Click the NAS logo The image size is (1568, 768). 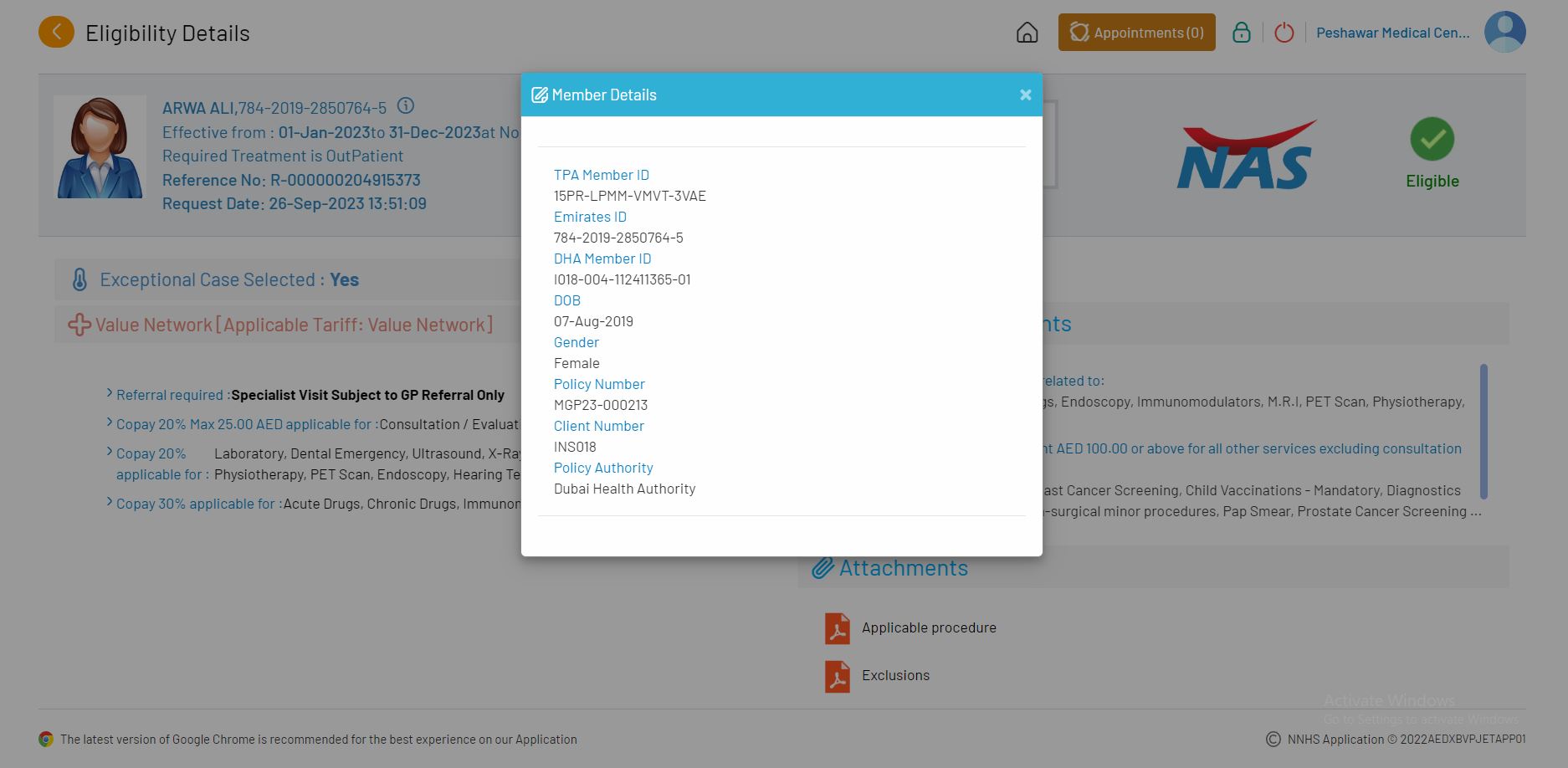(1245, 156)
